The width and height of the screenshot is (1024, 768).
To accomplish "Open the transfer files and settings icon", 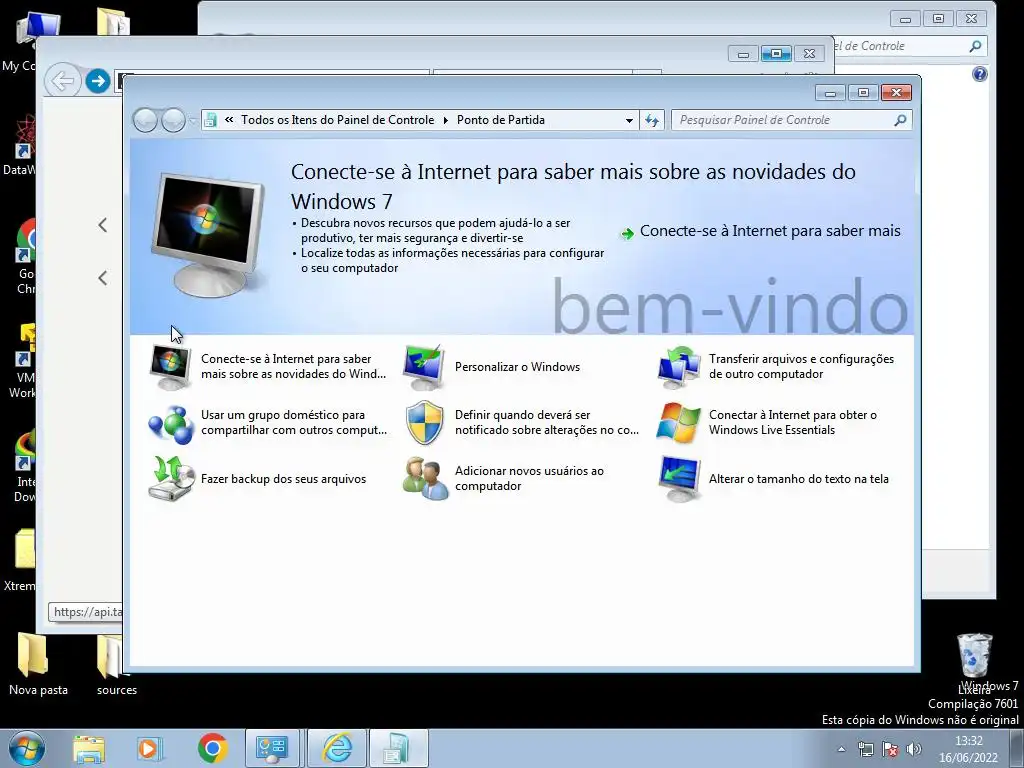I will (x=679, y=366).
